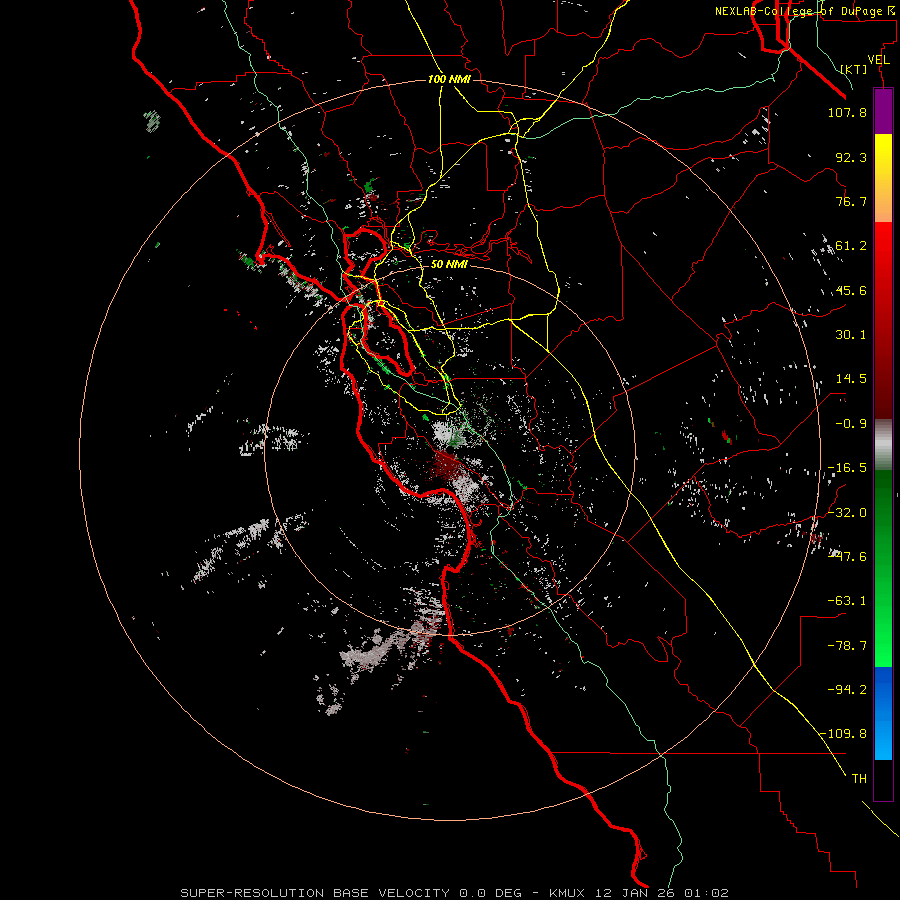This screenshot has height=900, width=900.
Task: Select the -16.5 velocity scale value
Action: [847, 468]
